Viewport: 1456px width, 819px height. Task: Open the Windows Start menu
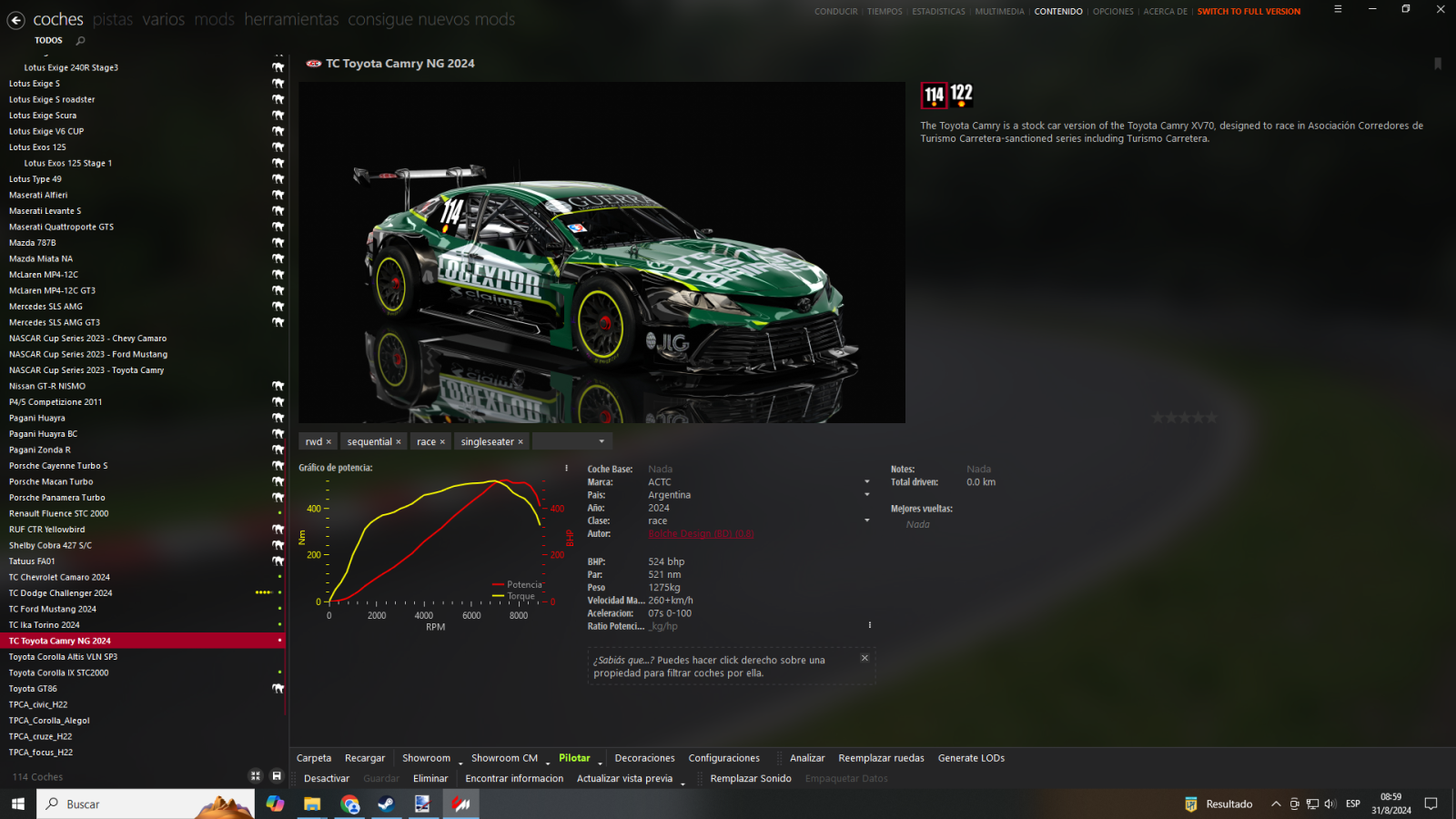coord(17,804)
